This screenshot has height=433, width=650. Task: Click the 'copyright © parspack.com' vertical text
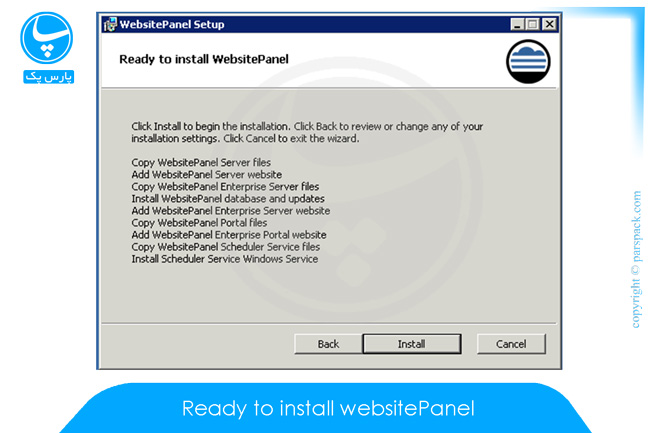[636, 259]
